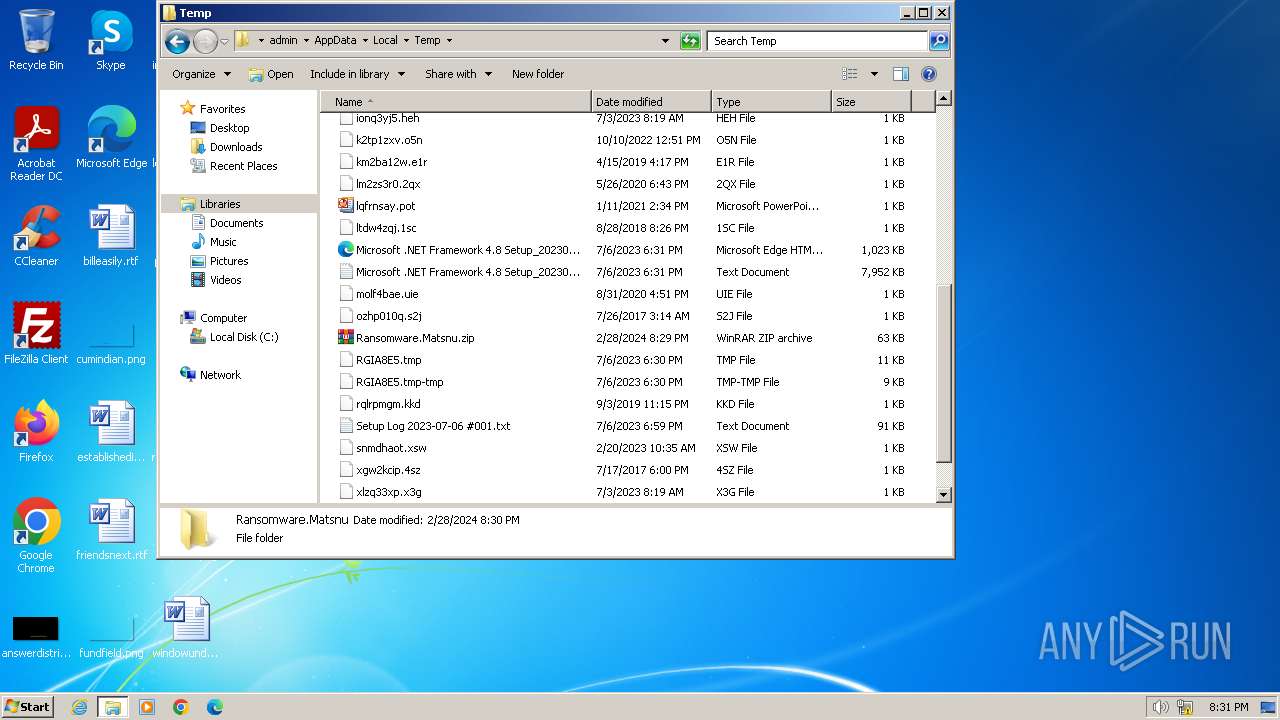Click the taskbar clock showing 8:31 PM
Viewport: 1280px width, 720px height.
pos(1228,707)
